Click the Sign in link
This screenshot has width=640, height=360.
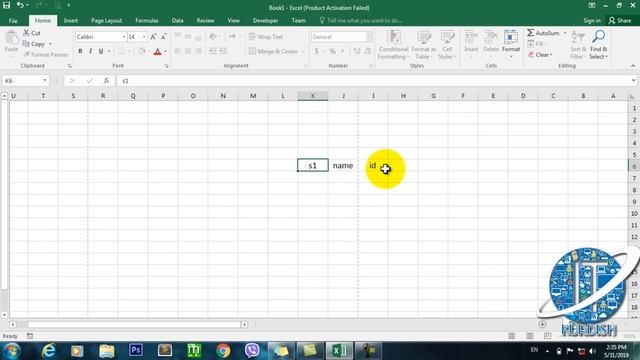click(591, 20)
